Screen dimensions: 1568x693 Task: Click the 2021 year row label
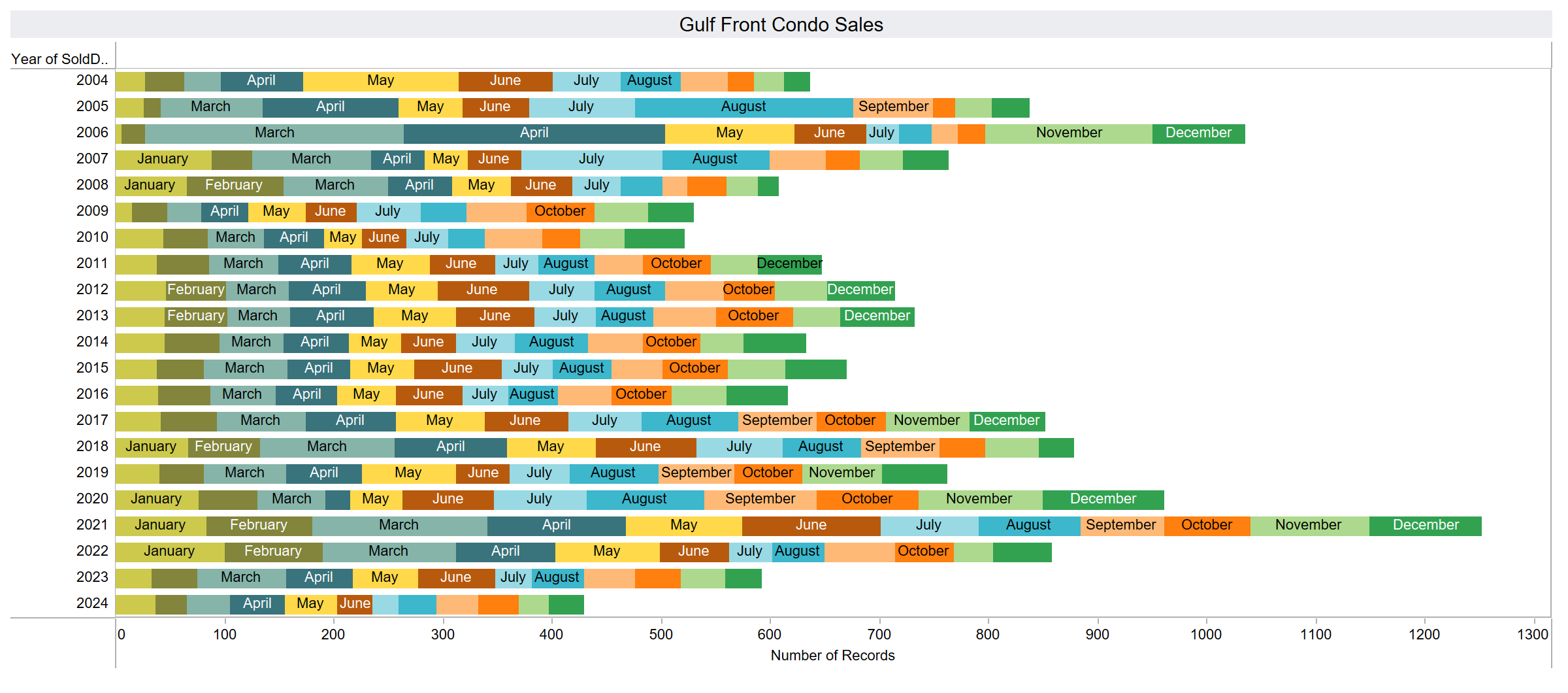(92, 525)
